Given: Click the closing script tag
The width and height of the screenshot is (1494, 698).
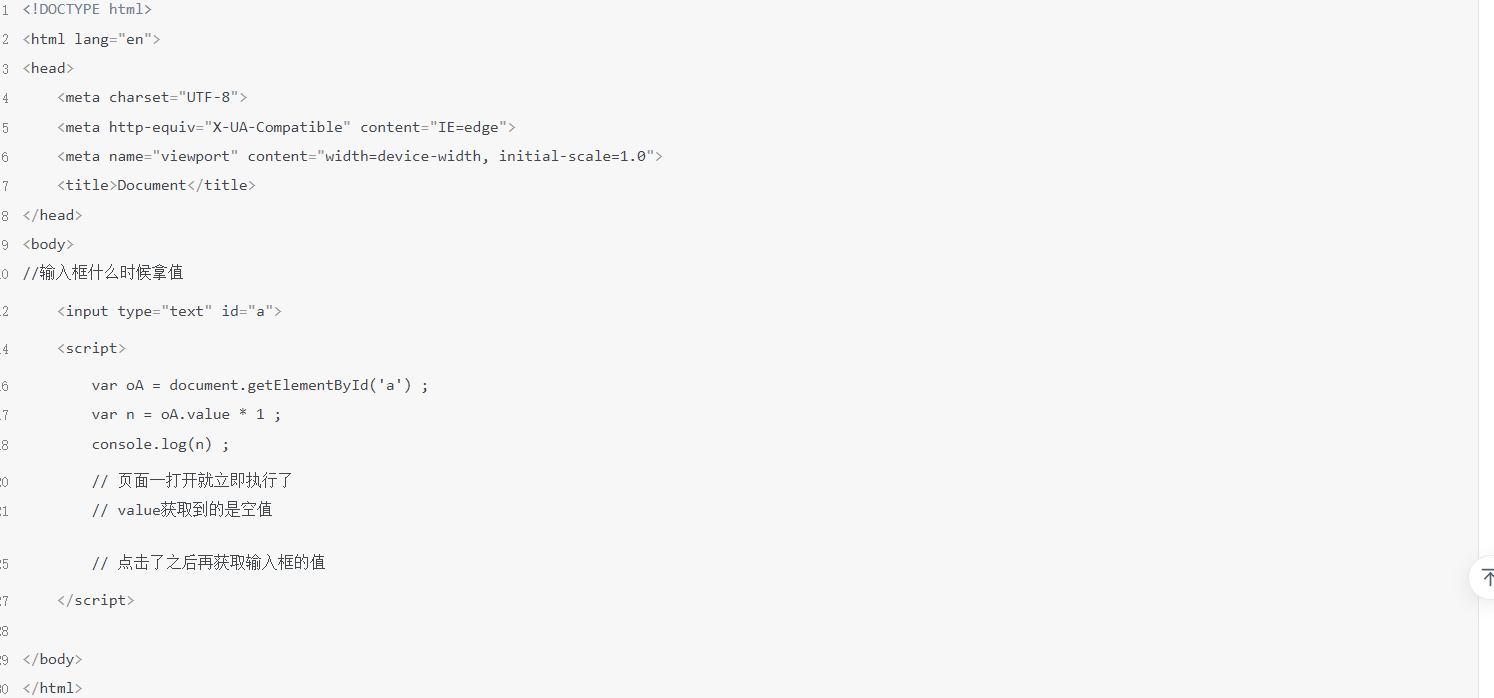Looking at the screenshot, I should [95, 600].
